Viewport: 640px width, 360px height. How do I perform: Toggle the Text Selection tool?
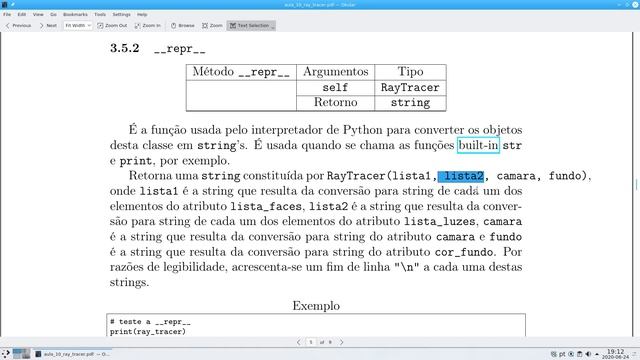(x=249, y=25)
